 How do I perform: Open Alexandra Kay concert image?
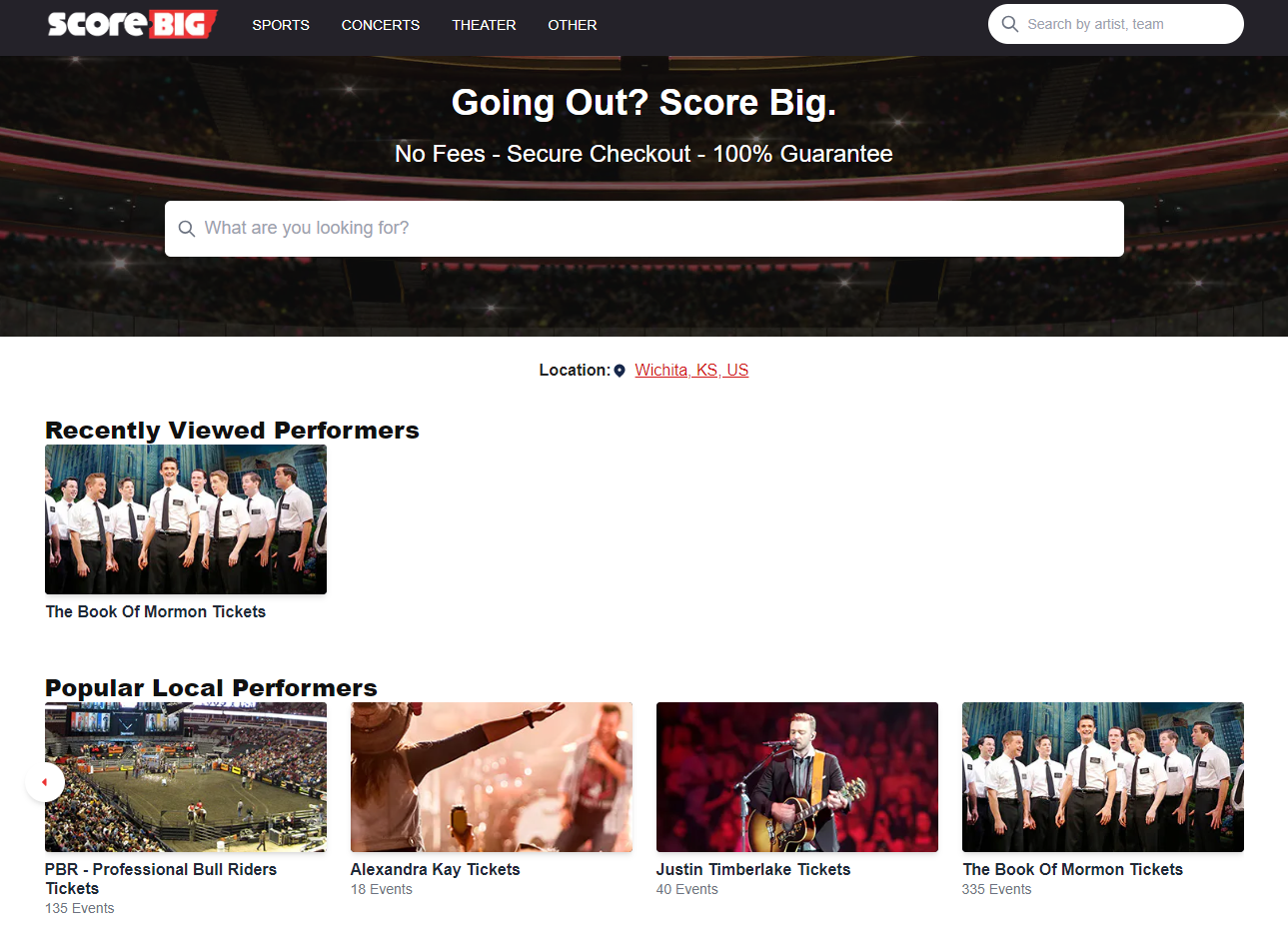492,777
